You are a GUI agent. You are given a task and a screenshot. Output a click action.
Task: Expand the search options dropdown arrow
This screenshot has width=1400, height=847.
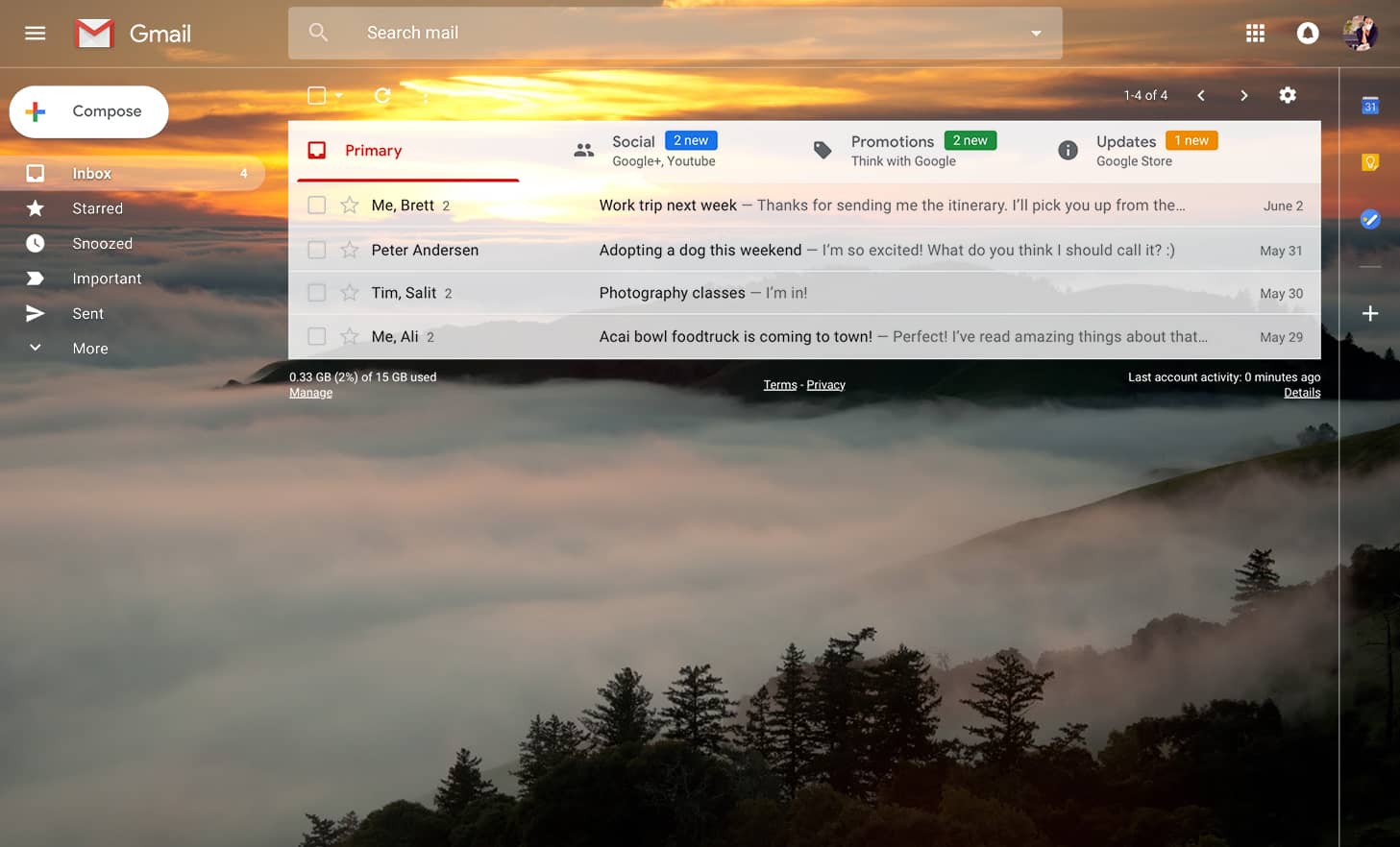point(1036,34)
